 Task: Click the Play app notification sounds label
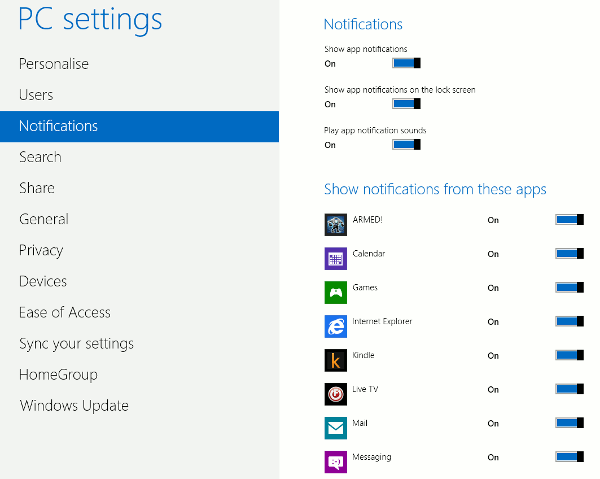click(x=375, y=130)
